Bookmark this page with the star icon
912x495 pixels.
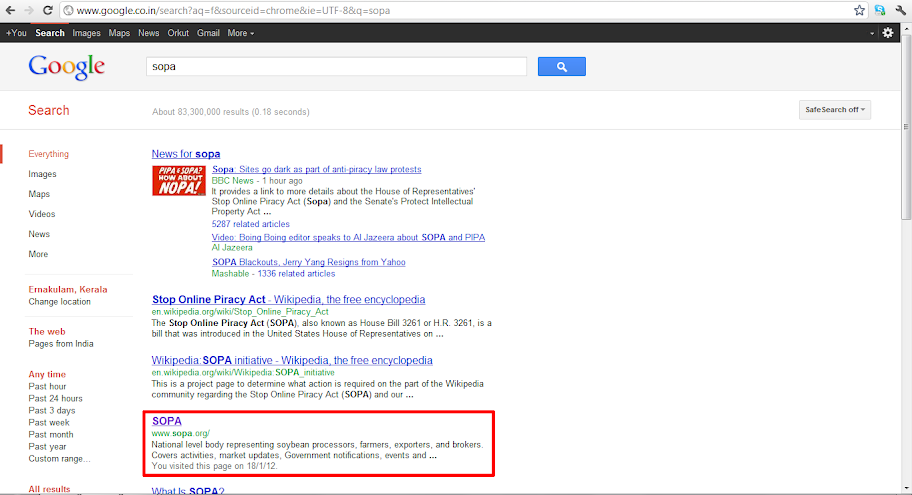(x=859, y=10)
